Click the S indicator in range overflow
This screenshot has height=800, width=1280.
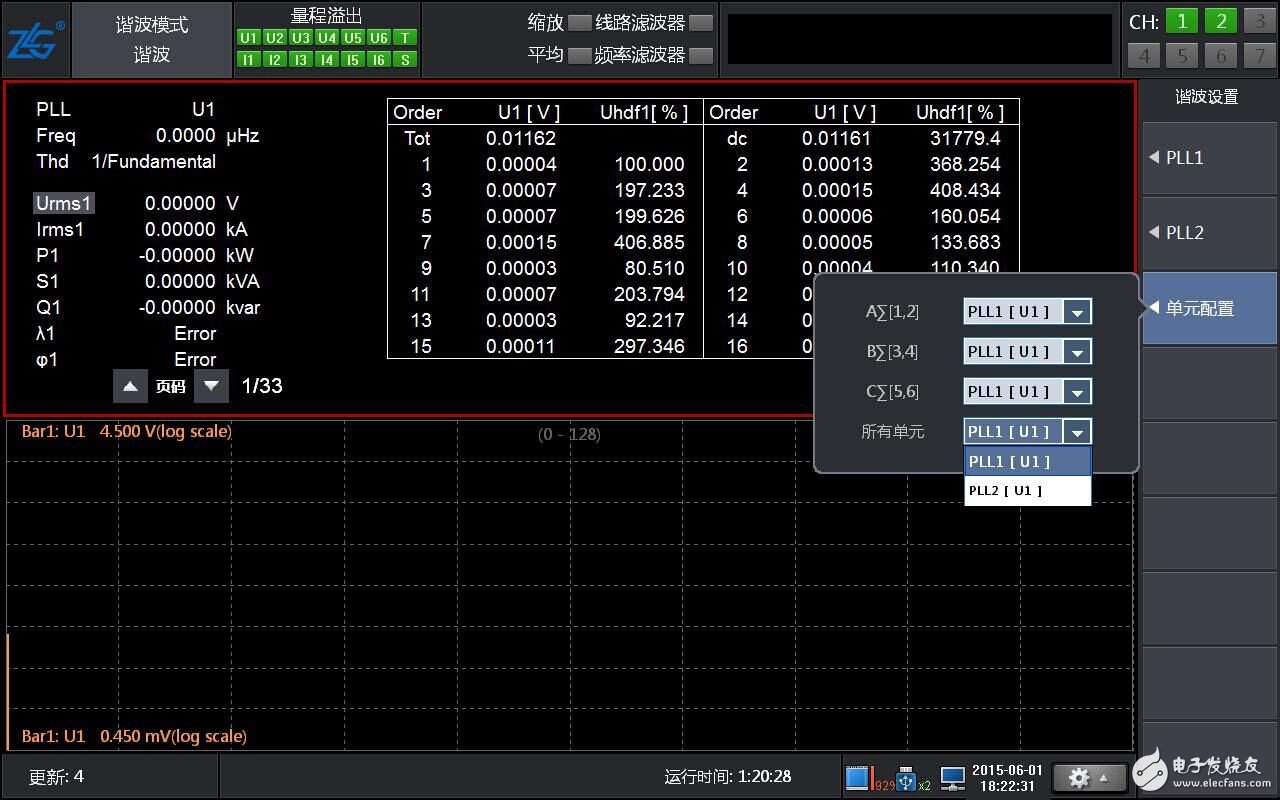(x=404, y=60)
